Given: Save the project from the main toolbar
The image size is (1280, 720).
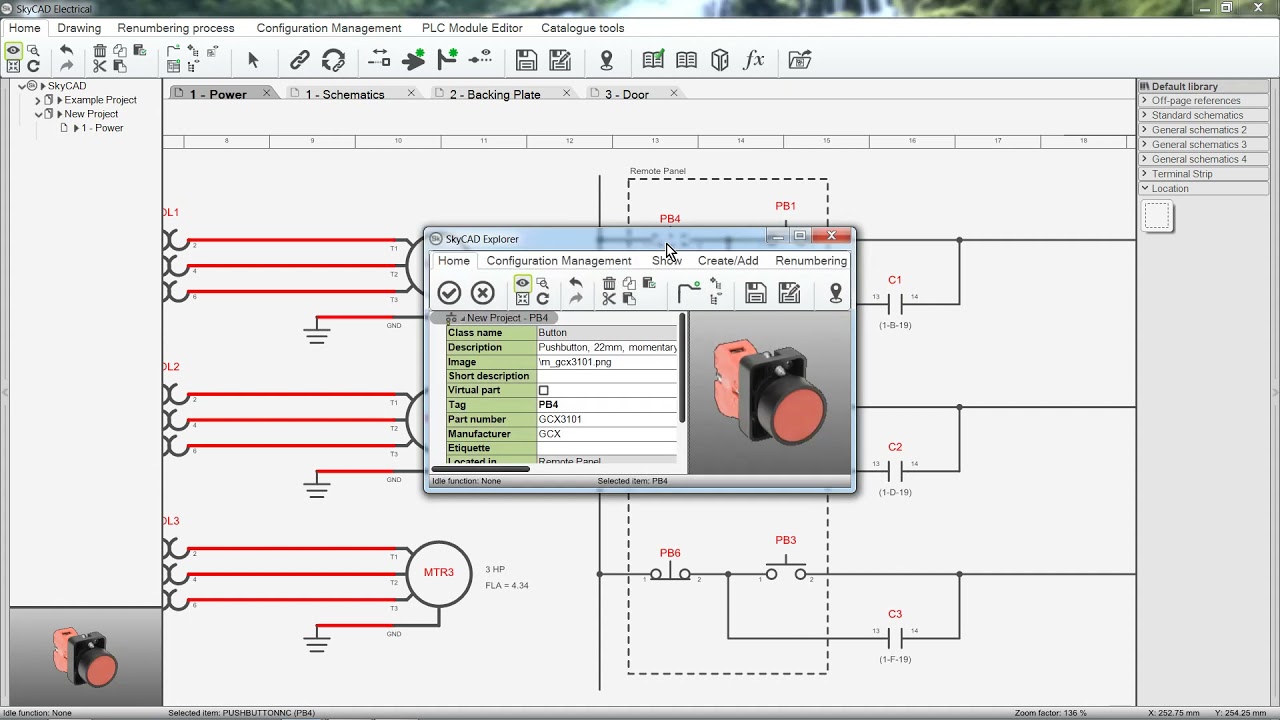Looking at the screenshot, I should [x=527, y=61].
